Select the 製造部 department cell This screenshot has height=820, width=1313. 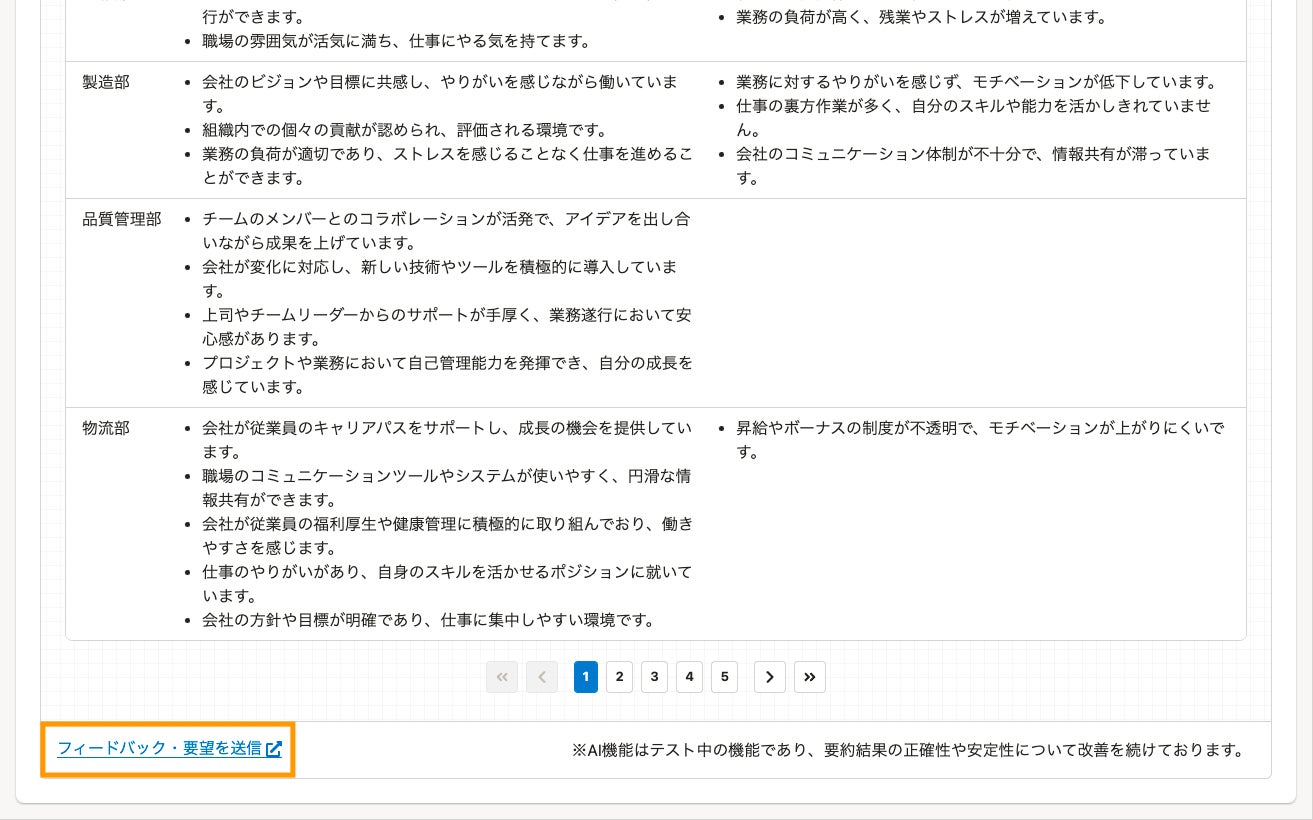(106, 82)
